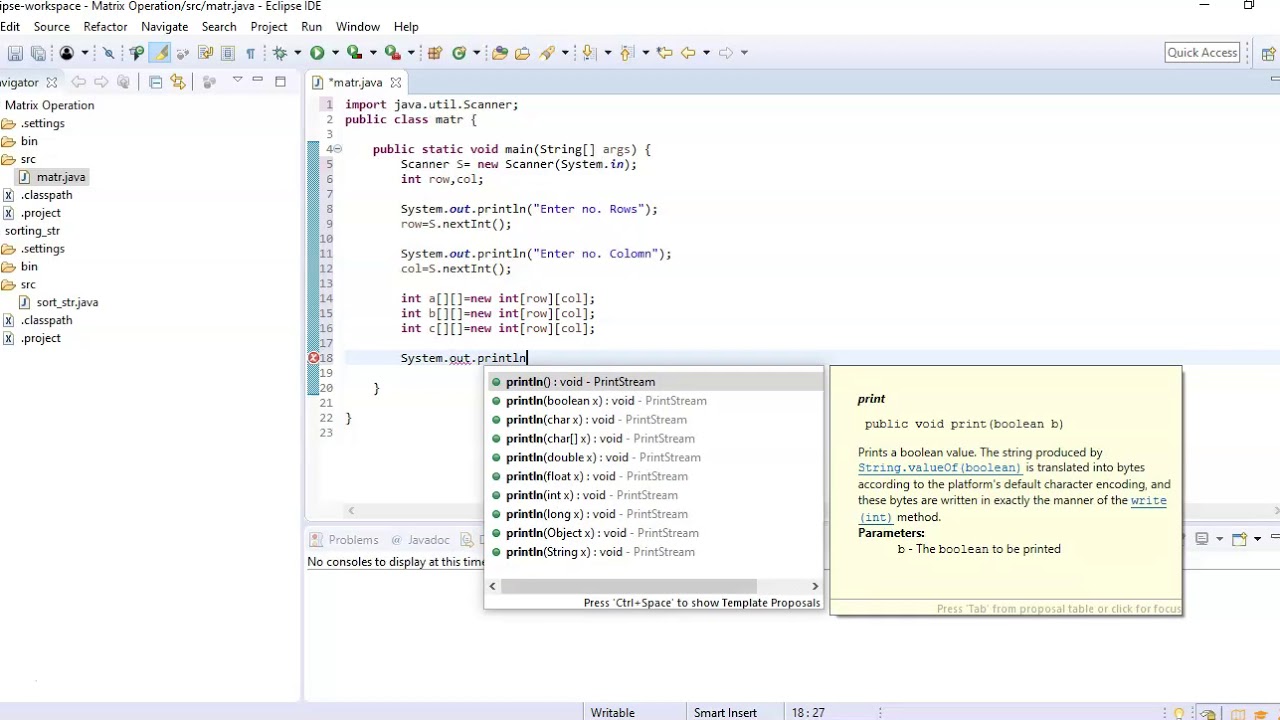Follow the write link in Javadoc popup
Viewport: 1280px width, 720px height.
point(1148,500)
